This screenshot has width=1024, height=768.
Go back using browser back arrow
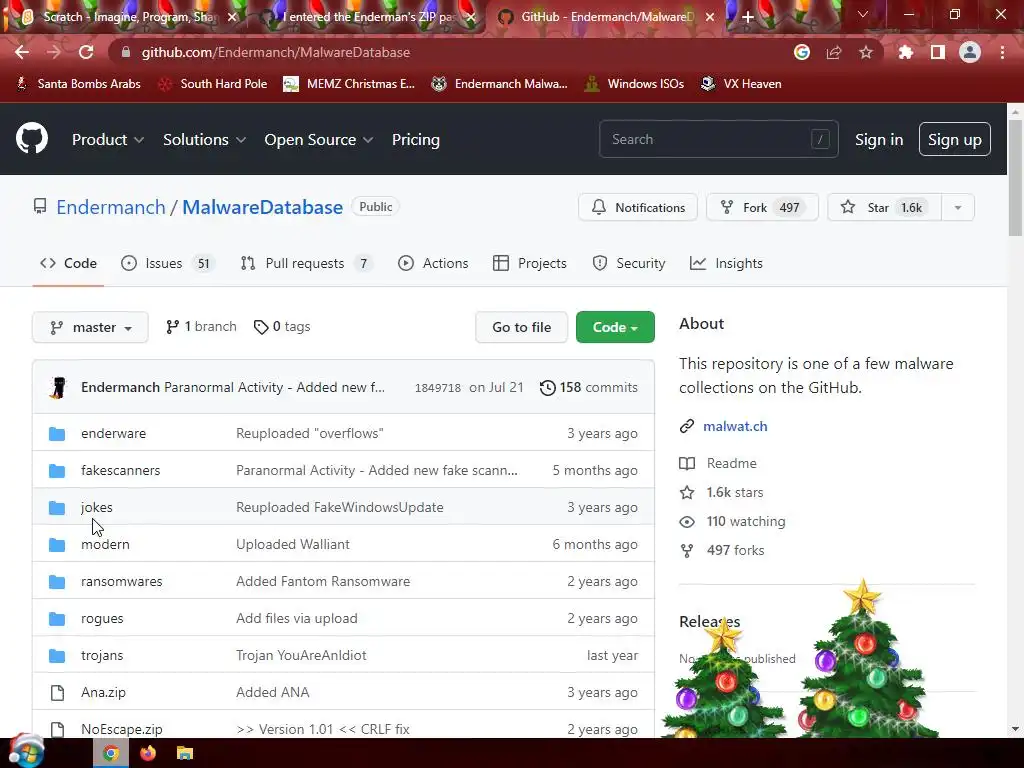pos(22,52)
